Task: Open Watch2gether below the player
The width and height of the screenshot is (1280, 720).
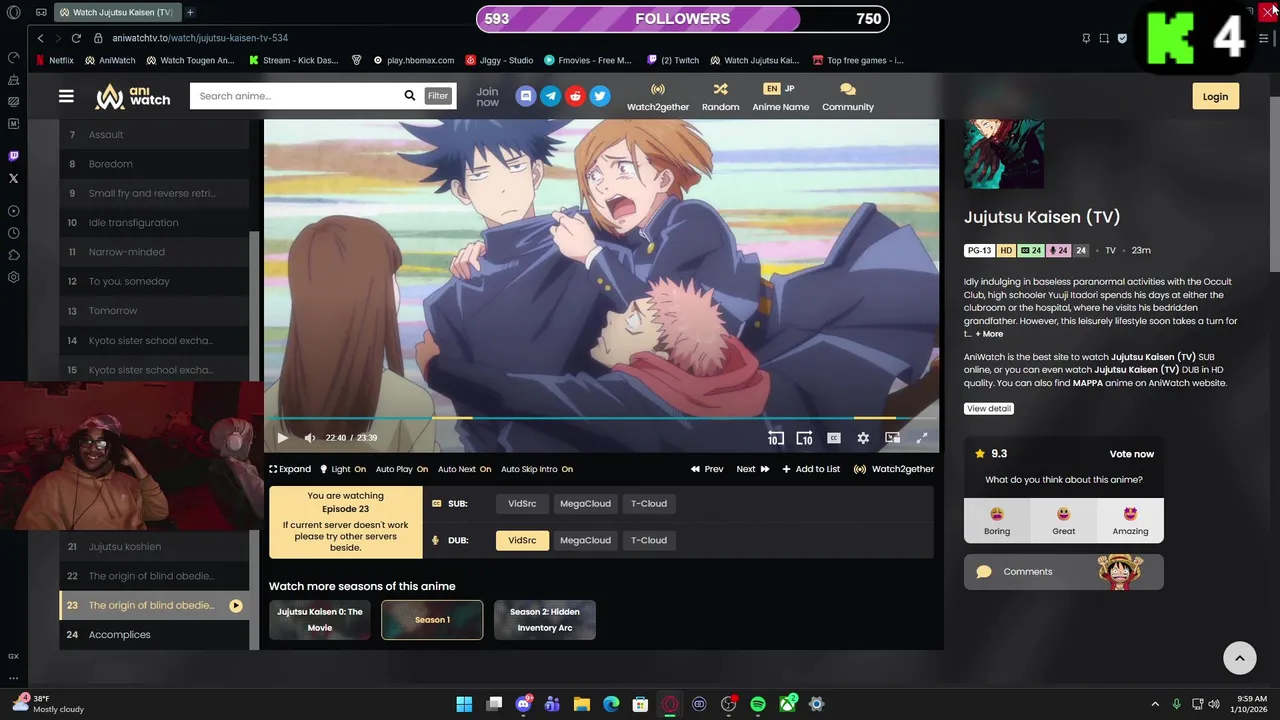Action: 894,469
